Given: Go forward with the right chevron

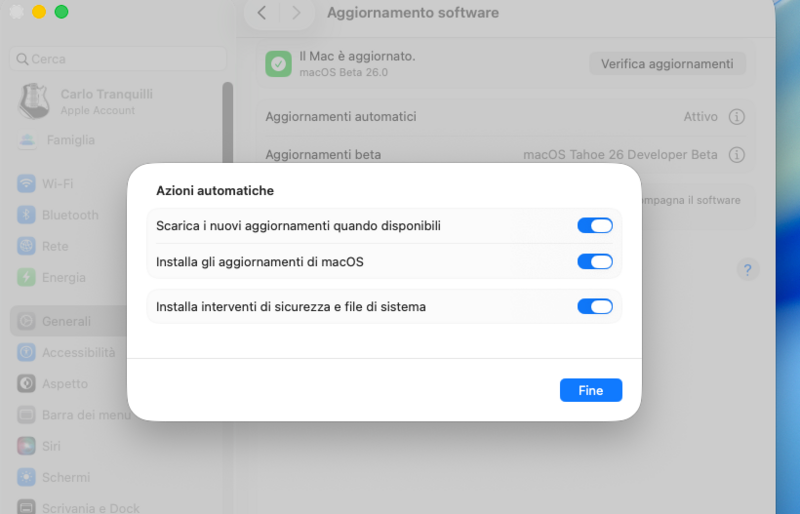Looking at the screenshot, I should pyautogui.click(x=295, y=13).
